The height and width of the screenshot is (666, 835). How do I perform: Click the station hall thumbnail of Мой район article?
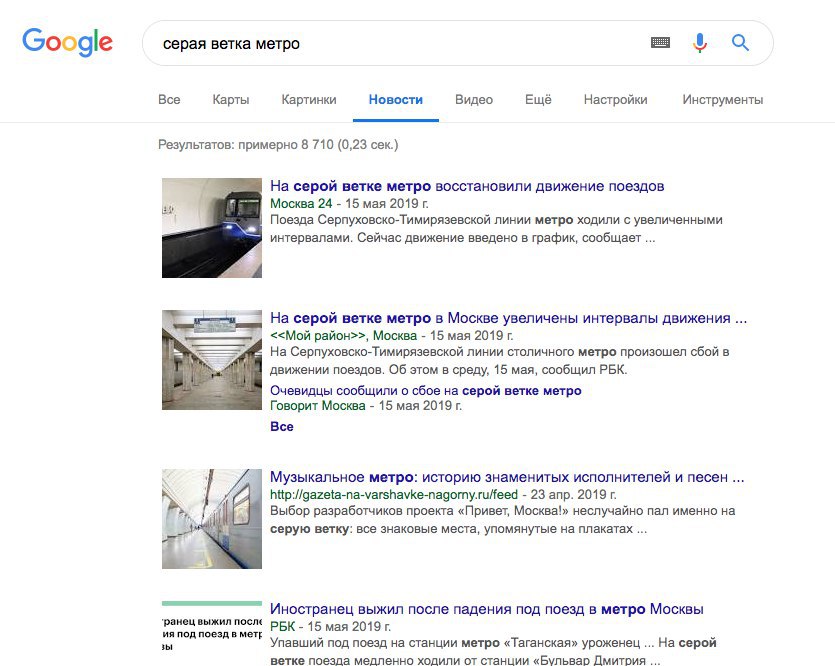click(x=212, y=360)
